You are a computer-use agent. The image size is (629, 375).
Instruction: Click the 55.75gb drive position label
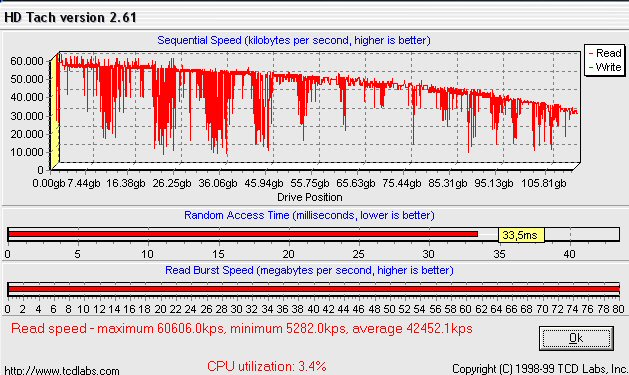310,183
